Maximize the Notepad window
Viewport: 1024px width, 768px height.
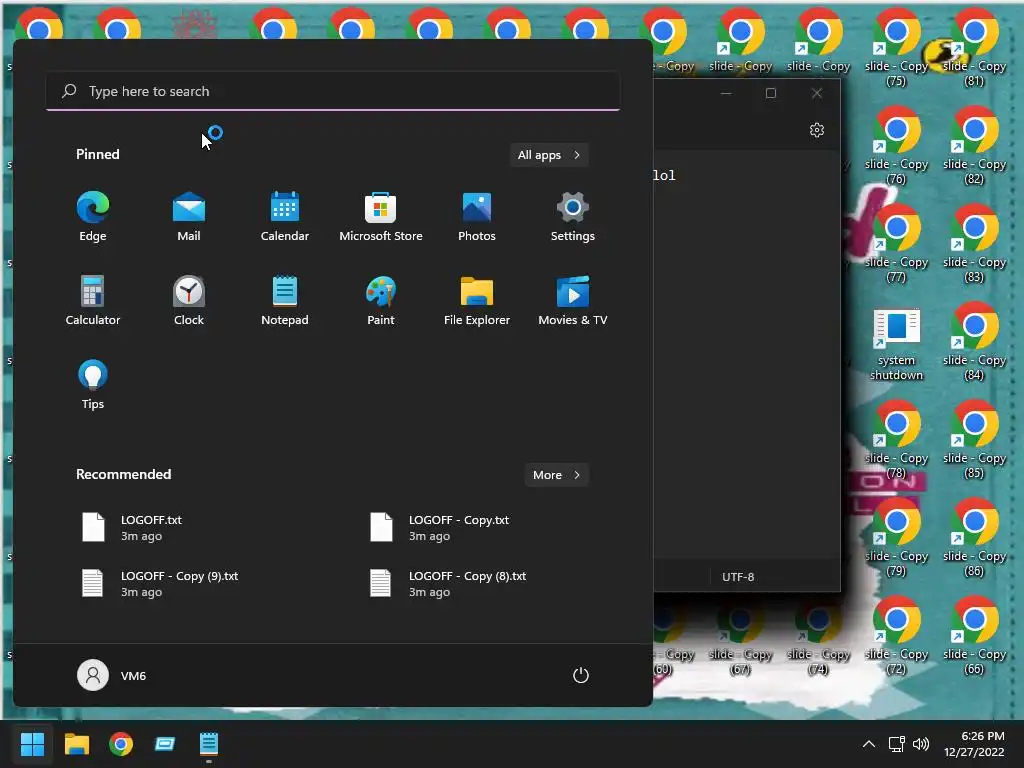771,93
